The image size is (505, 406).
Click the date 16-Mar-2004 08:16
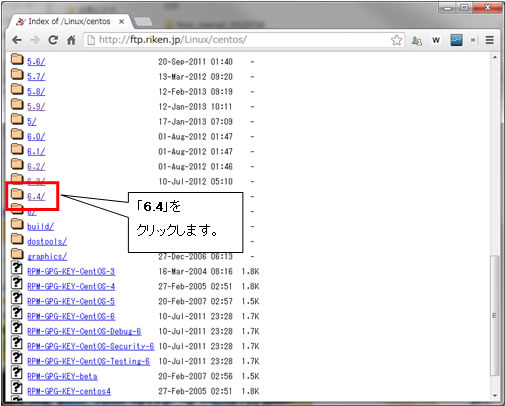click(x=195, y=272)
